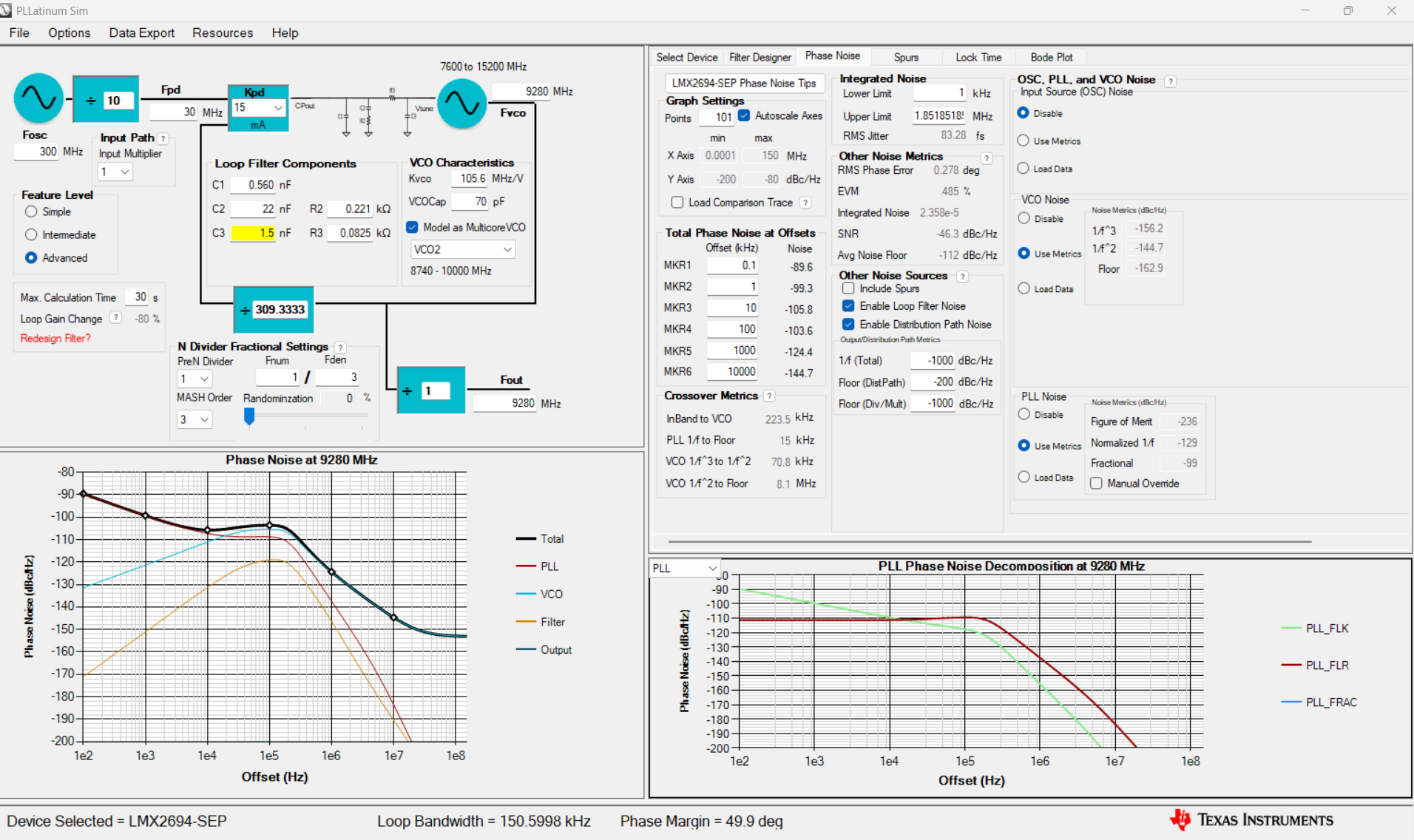Open help for OSC, PLL, and VCO Noise
This screenshot has width=1414, height=840.
point(1170,81)
